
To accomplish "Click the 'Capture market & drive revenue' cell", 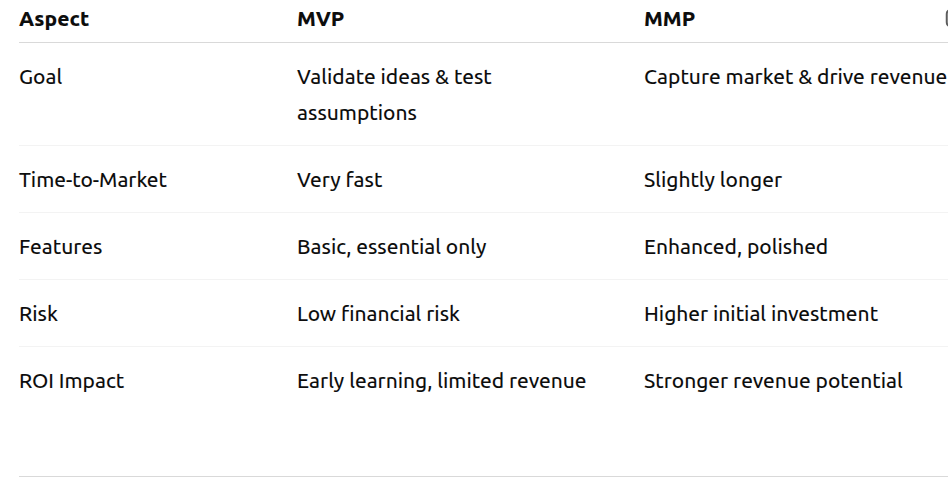I will (x=794, y=77).
